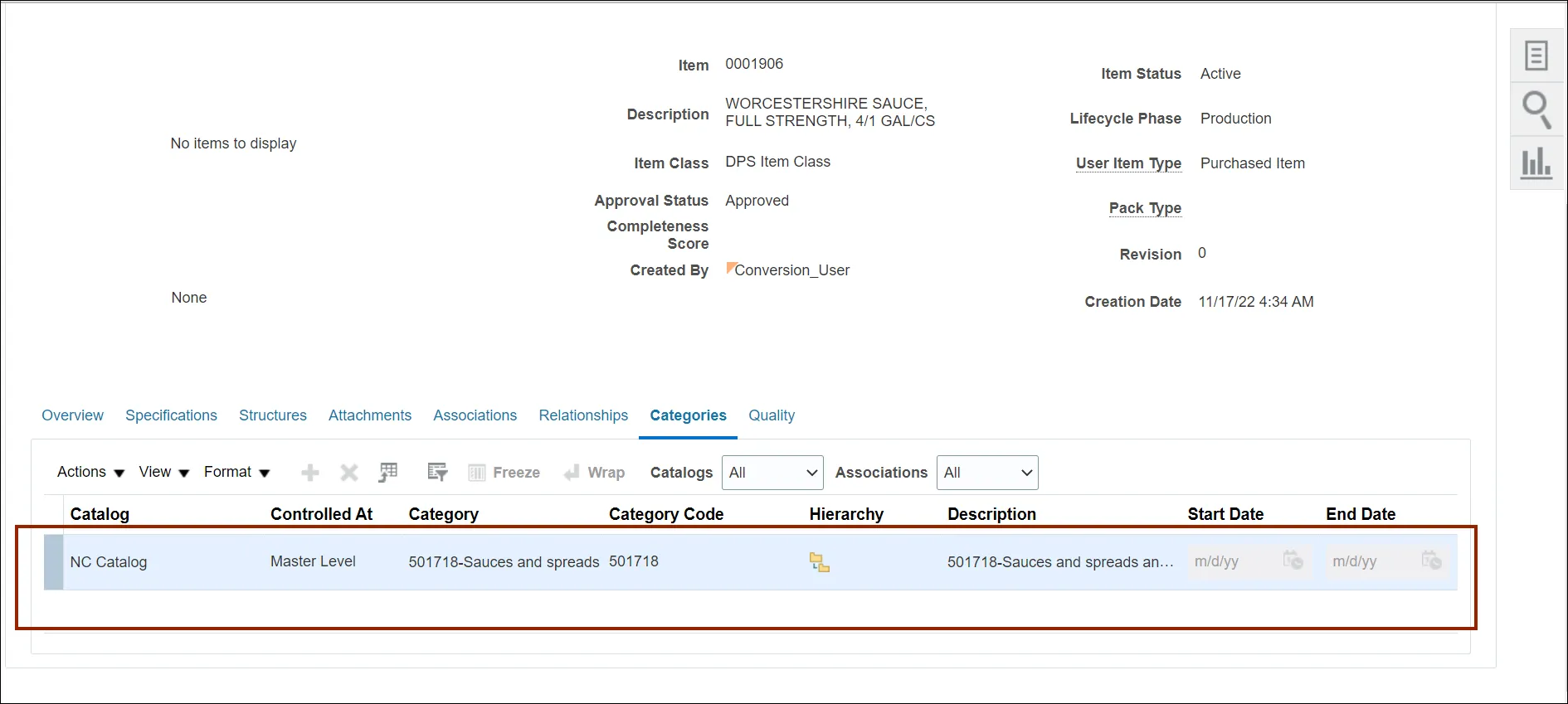Viewport: 1568px width, 704px height.
Task: Click the query by example filter icon
Action: [437, 473]
